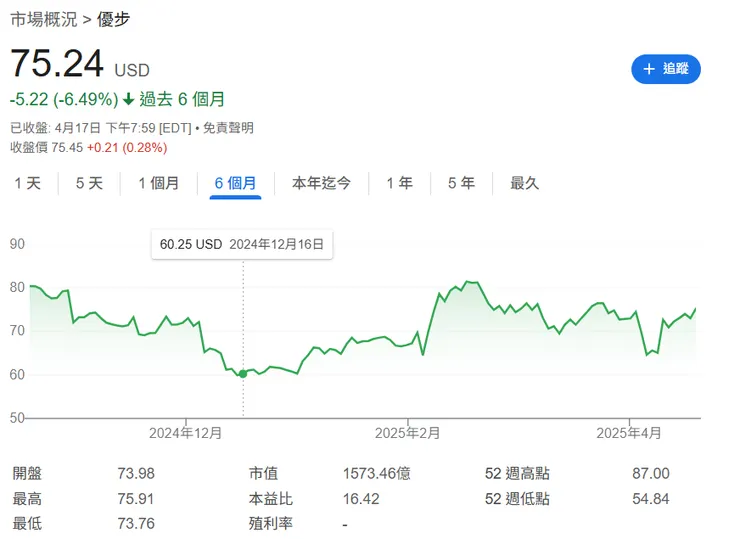Click the 本益比 value 16.42
The height and width of the screenshot is (539, 740).
[361, 499]
